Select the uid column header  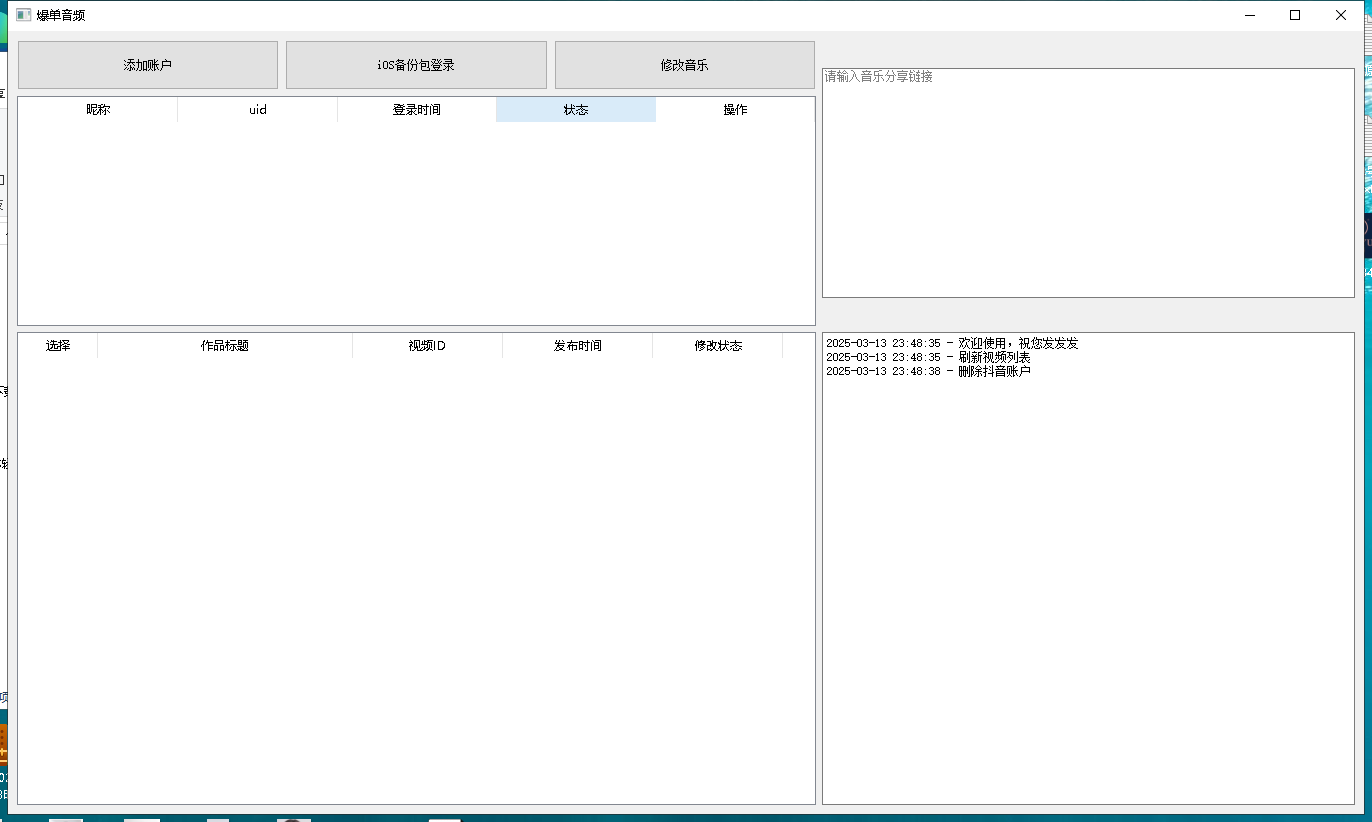pyautogui.click(x=257, y=110)
